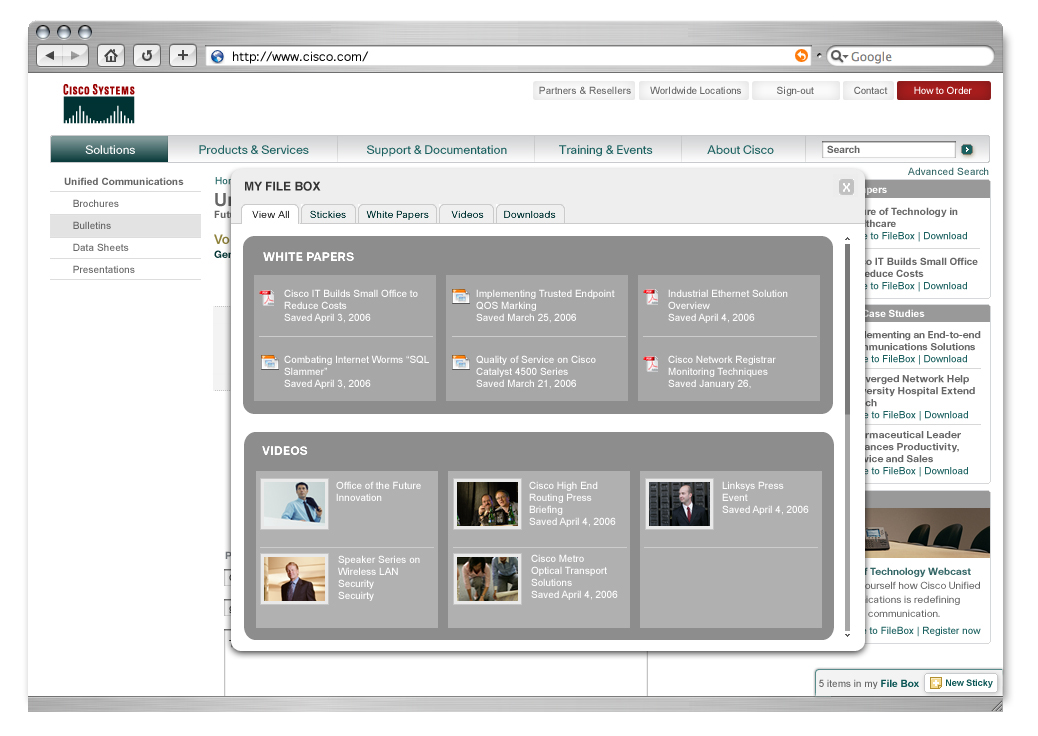Play the Linksys Press Event video thumbnail

pos(679,504)
